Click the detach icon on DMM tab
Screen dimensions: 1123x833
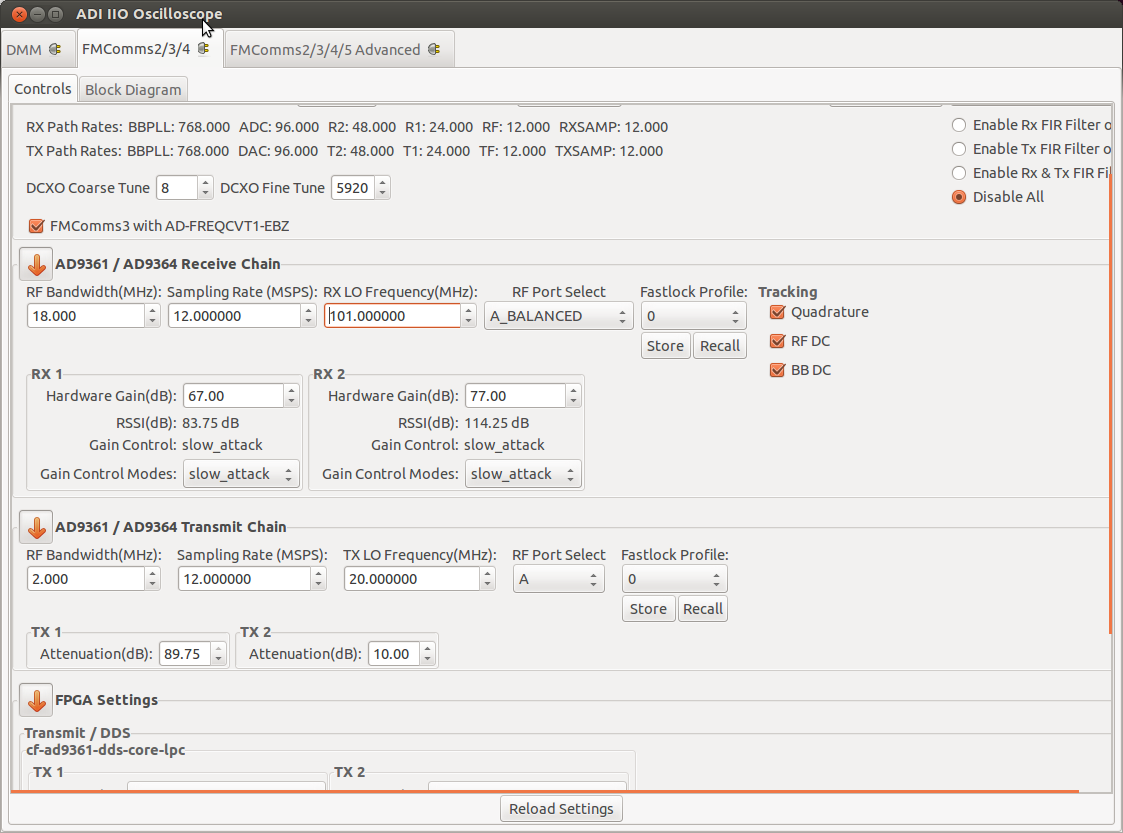click(x=55, y=49)
